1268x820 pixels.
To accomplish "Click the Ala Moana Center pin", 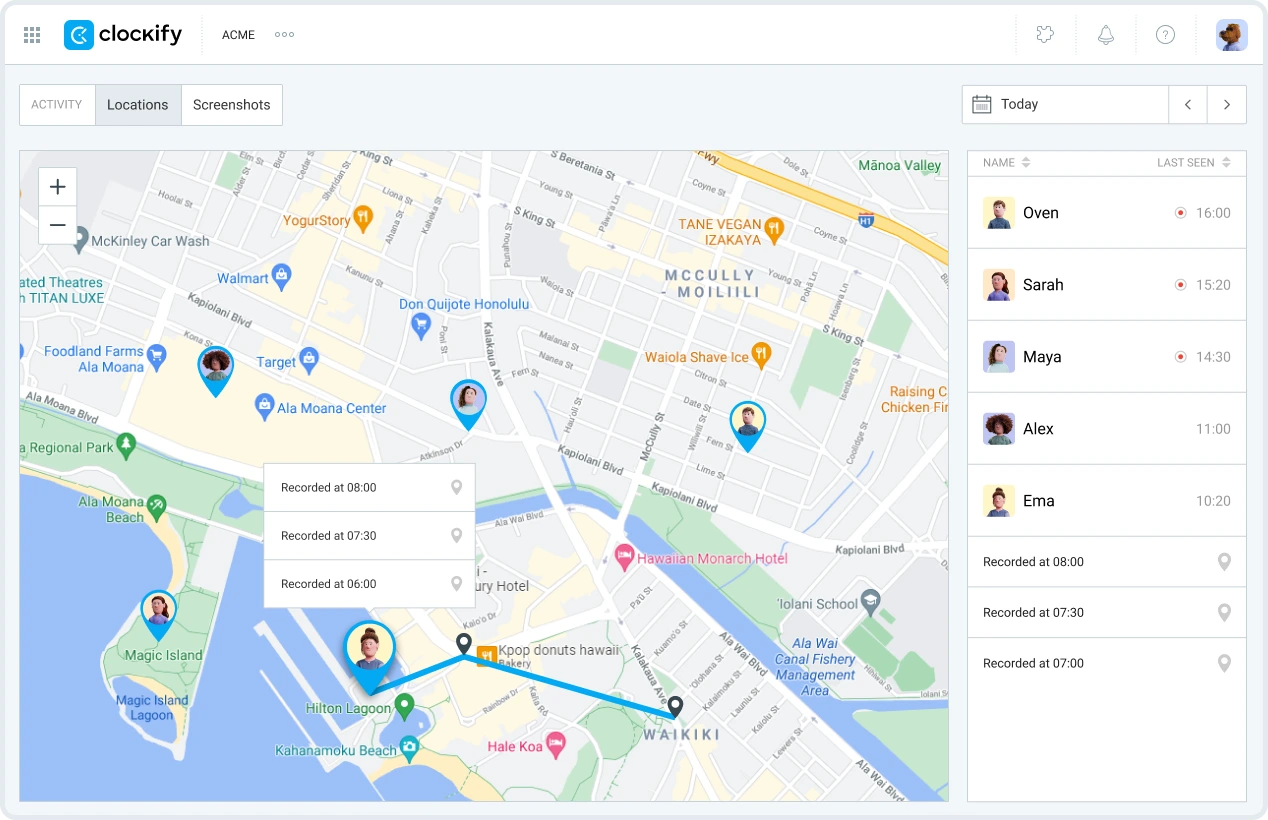I will point(264,405).
